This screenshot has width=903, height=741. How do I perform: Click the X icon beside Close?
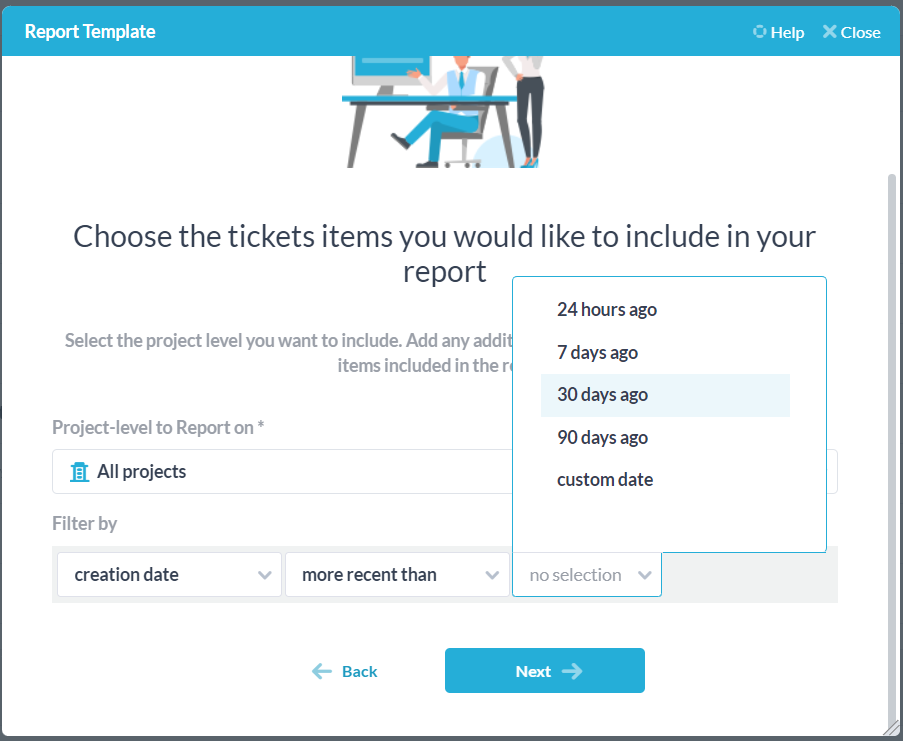829,32
